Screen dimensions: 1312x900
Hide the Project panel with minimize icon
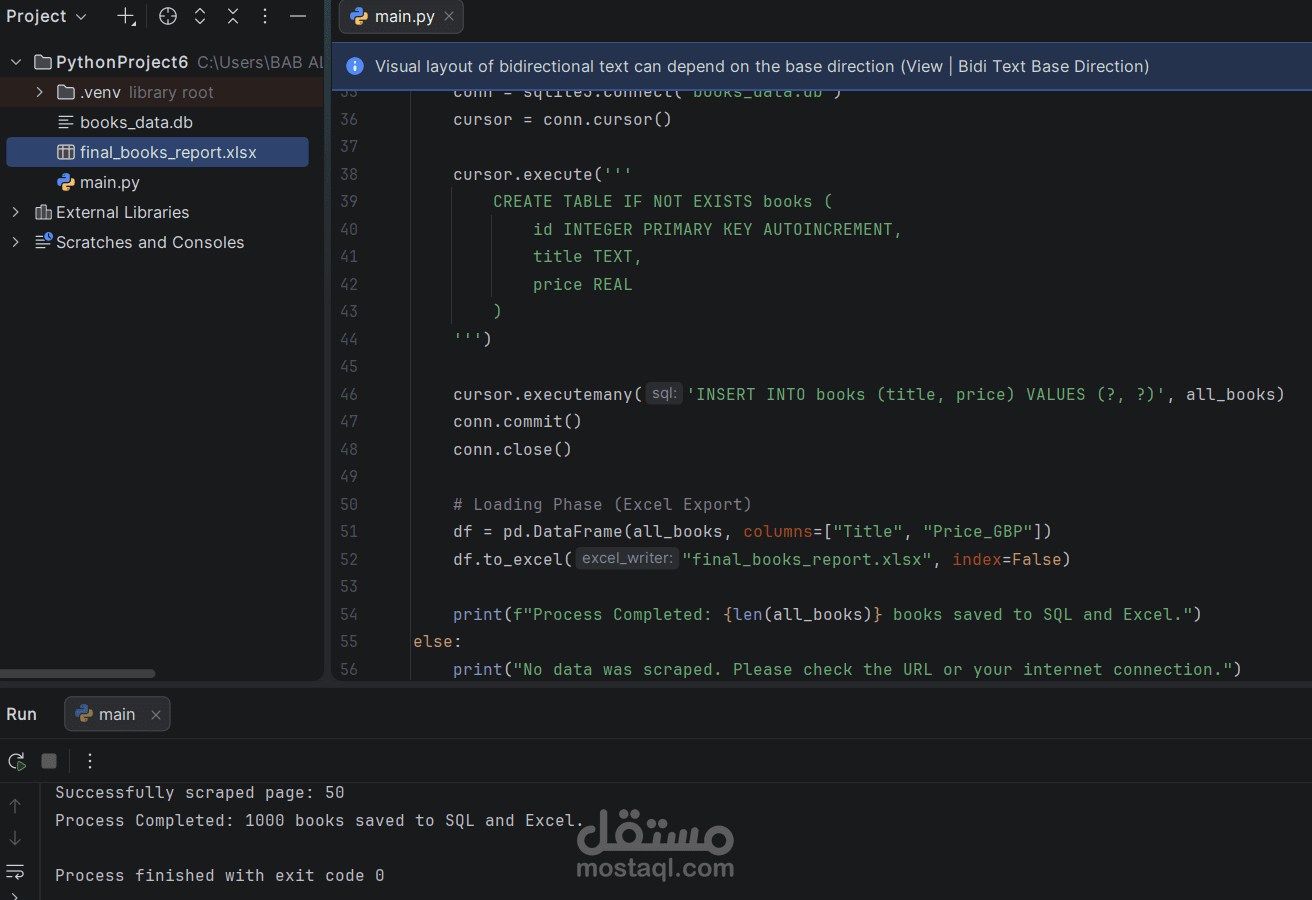[298, 16]
